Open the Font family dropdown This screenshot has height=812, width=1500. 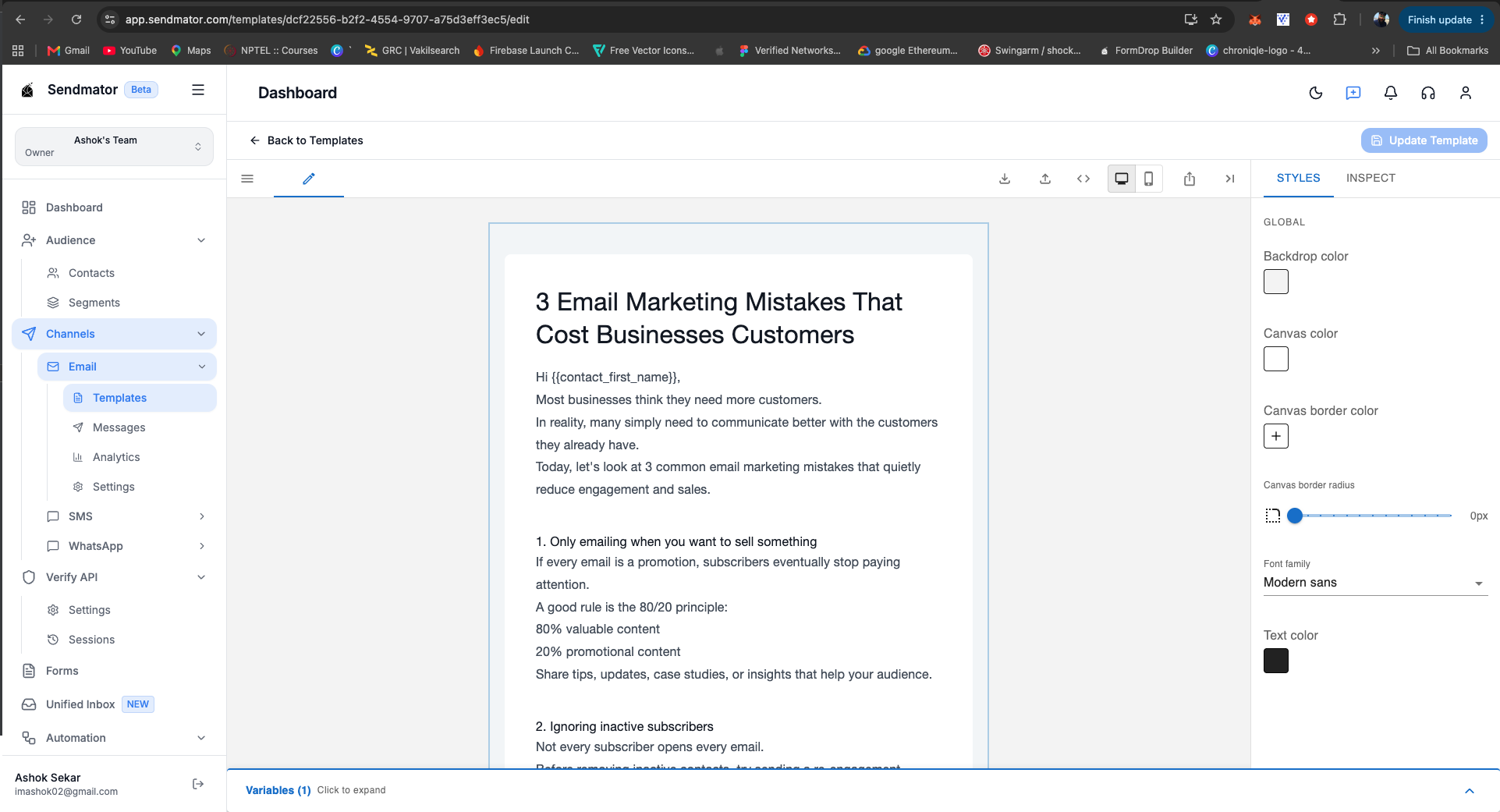(1375, 583)
